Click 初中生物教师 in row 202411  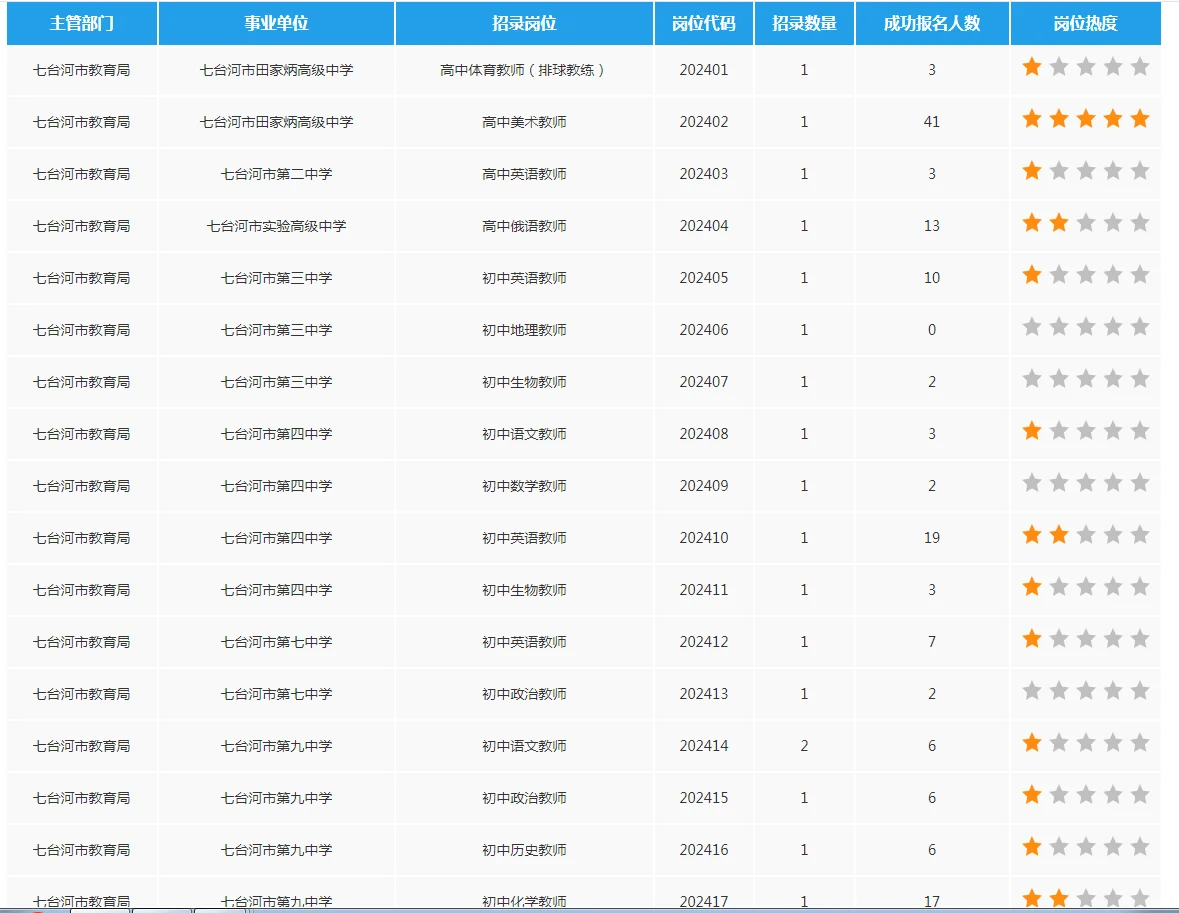(x=524, y=590)
